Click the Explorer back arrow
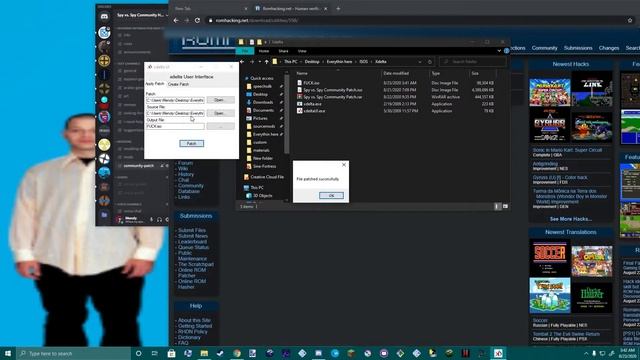 (x=242, y=62)
